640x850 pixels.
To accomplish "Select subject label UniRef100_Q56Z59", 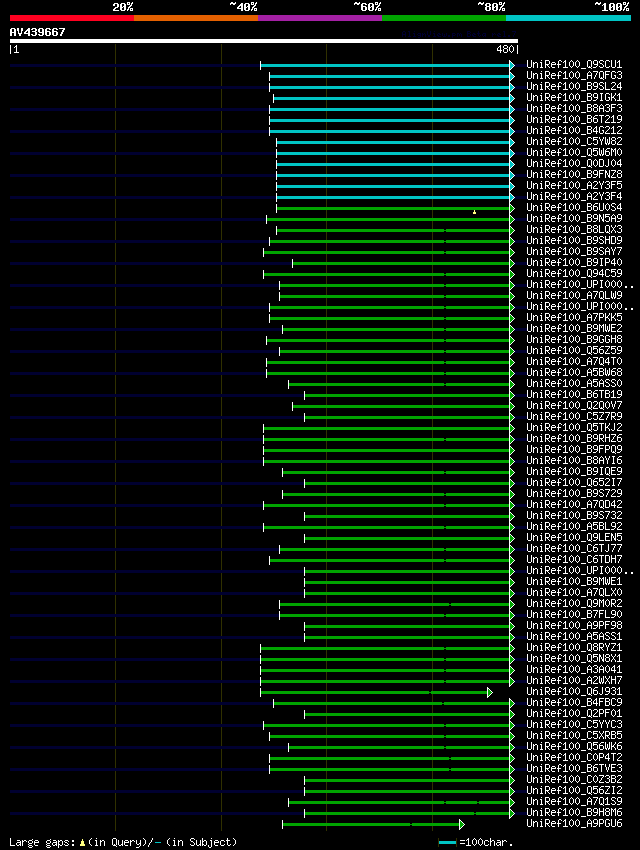I will 574,351.
